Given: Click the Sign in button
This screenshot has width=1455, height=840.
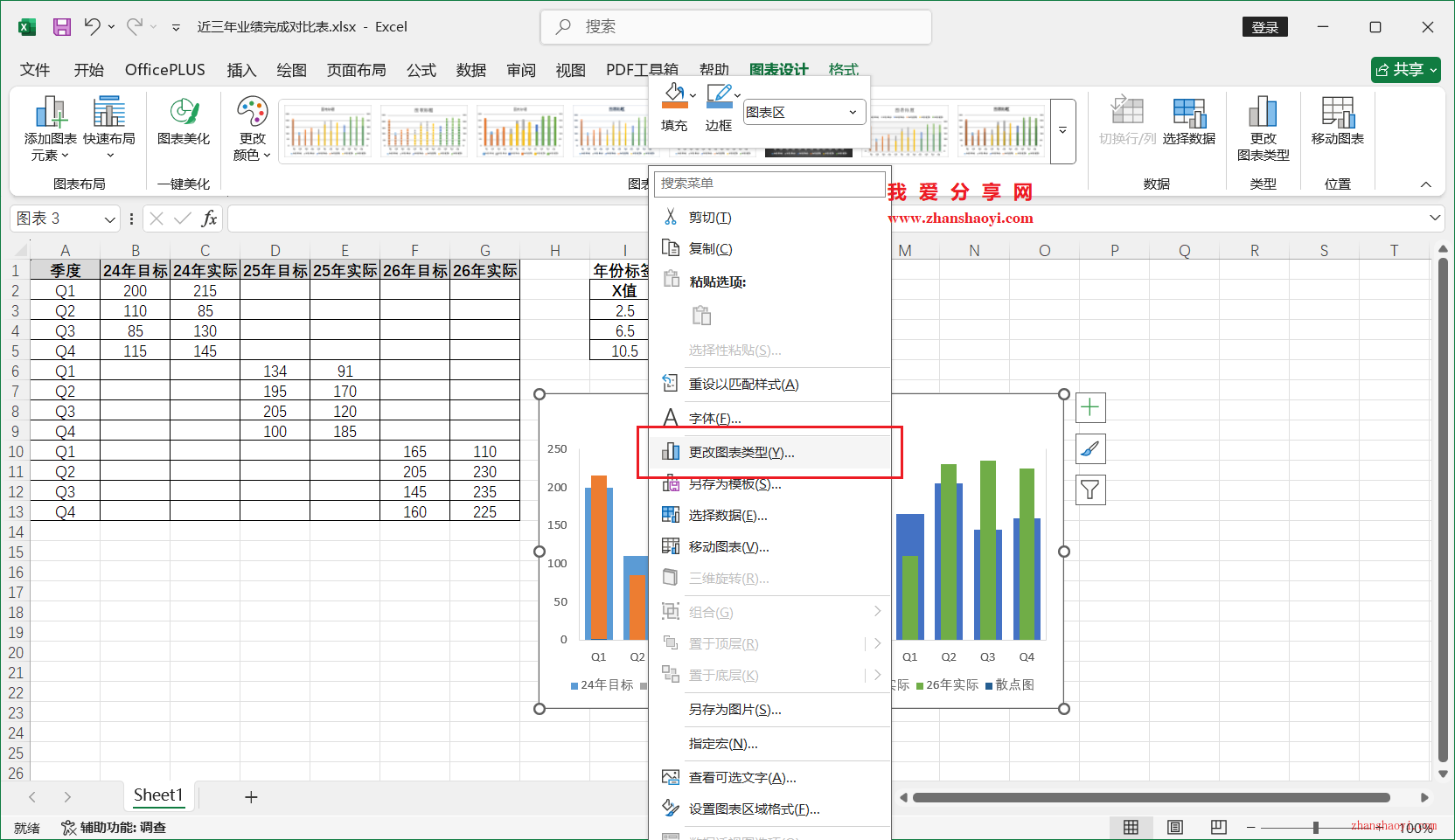Looking at the screenshot, I should pyautogui.click(x=1264, y=27).
